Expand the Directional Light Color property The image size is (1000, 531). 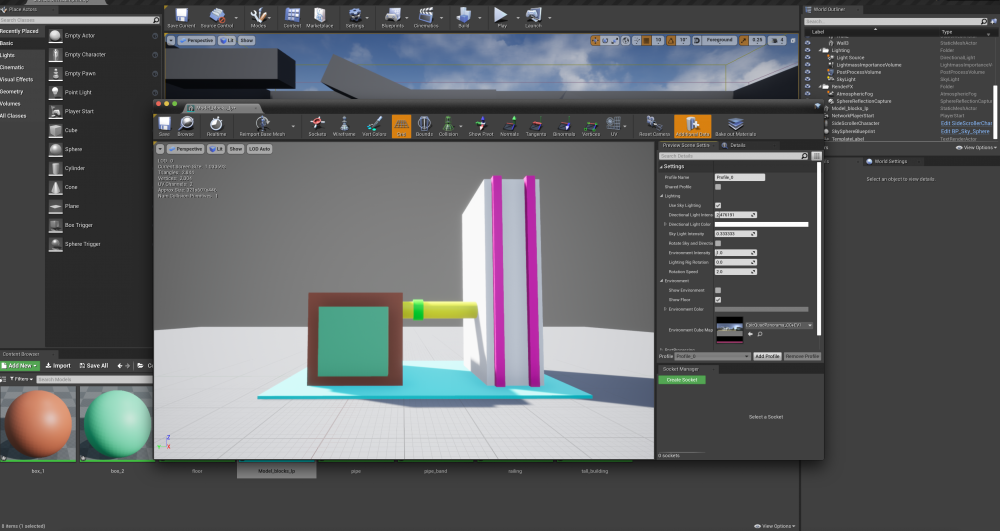pyautogui.click(x=664, y=224)
